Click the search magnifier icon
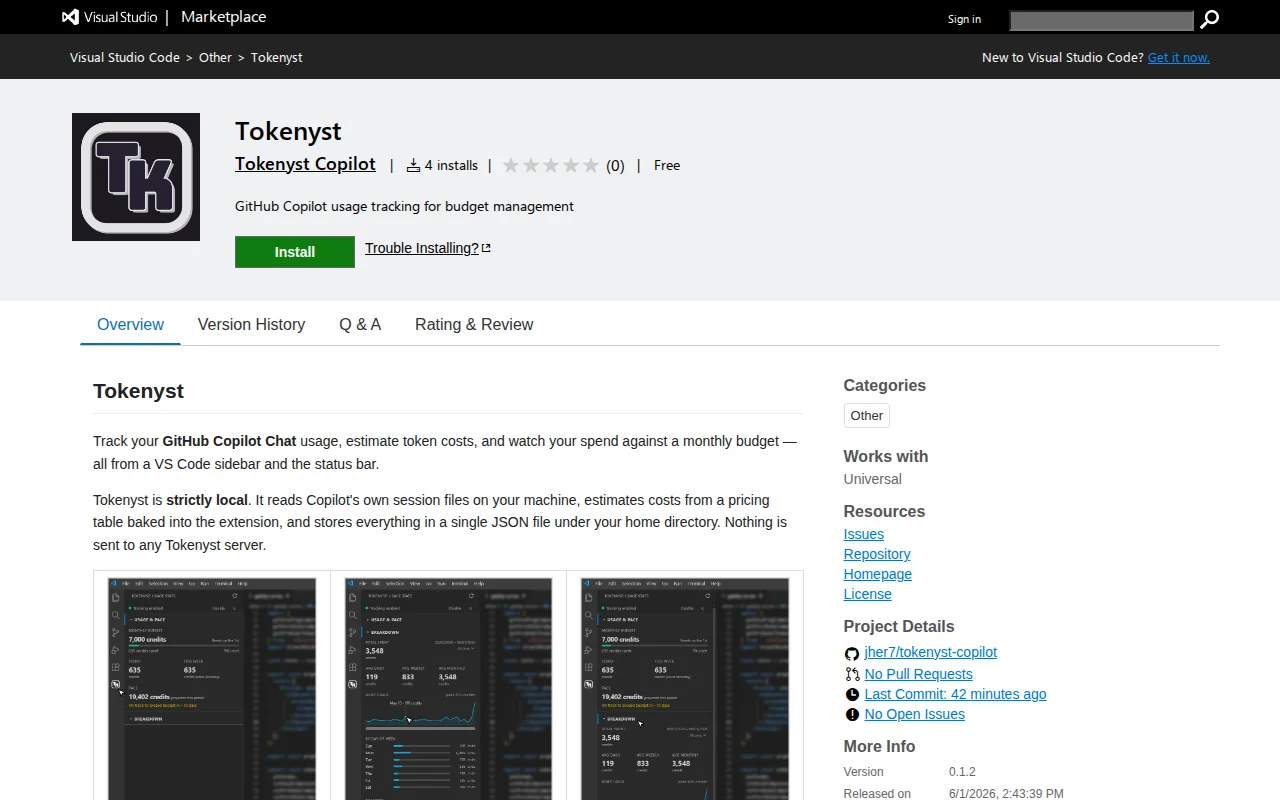1280x800 pixels. click(x=1209, y=19)
